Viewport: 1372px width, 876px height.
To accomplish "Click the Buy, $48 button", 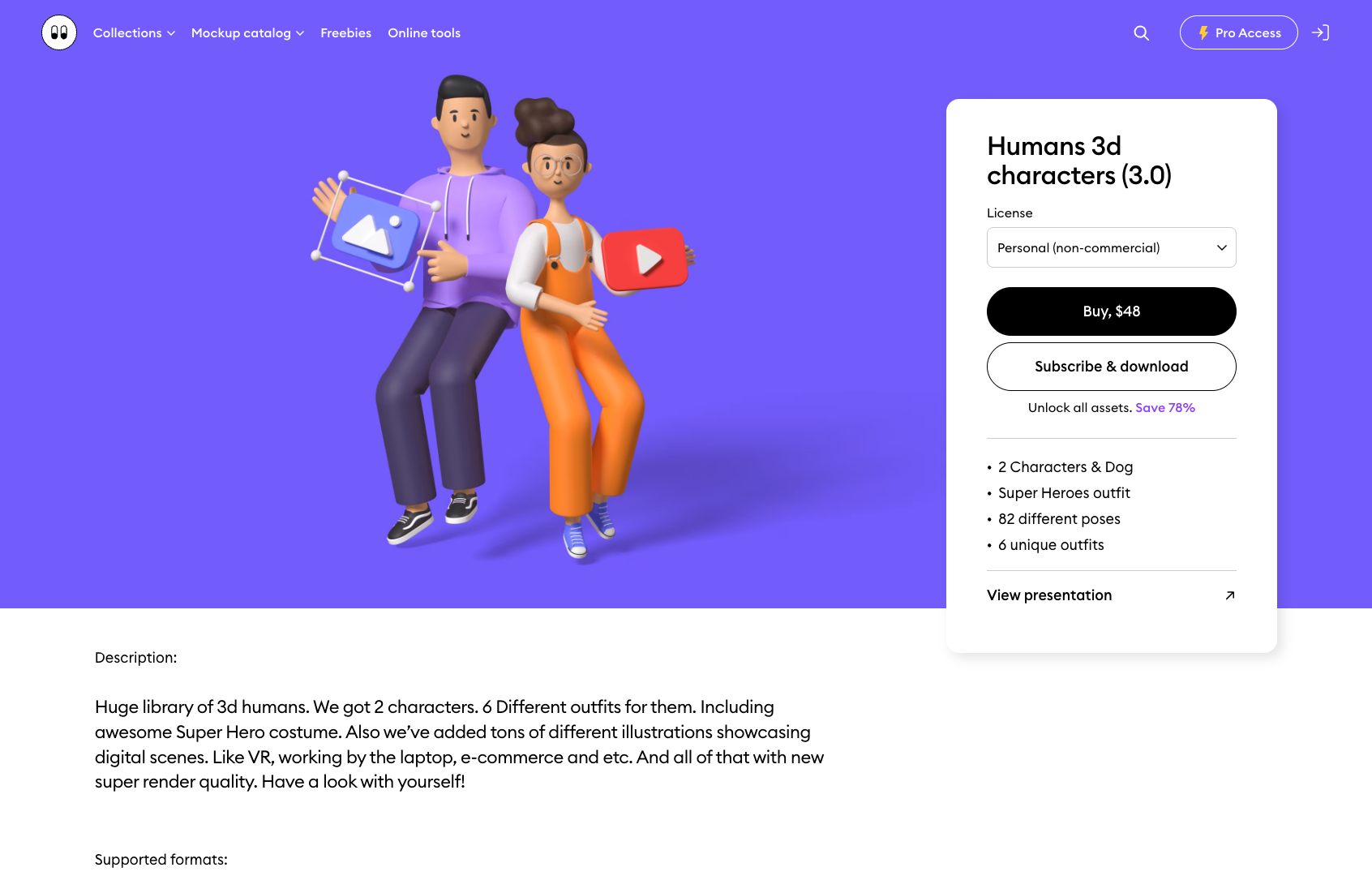I will (x=1111, y=311).
